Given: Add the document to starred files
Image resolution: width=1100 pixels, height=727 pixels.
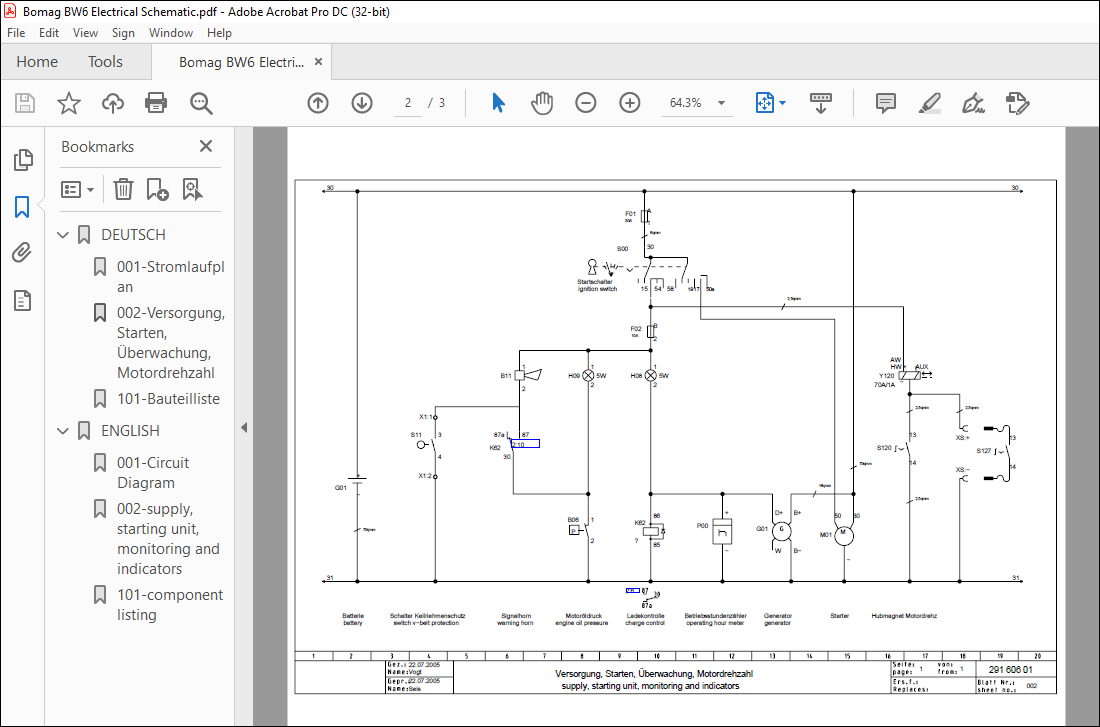Looking at the screenshot, I should coord(69,103).
